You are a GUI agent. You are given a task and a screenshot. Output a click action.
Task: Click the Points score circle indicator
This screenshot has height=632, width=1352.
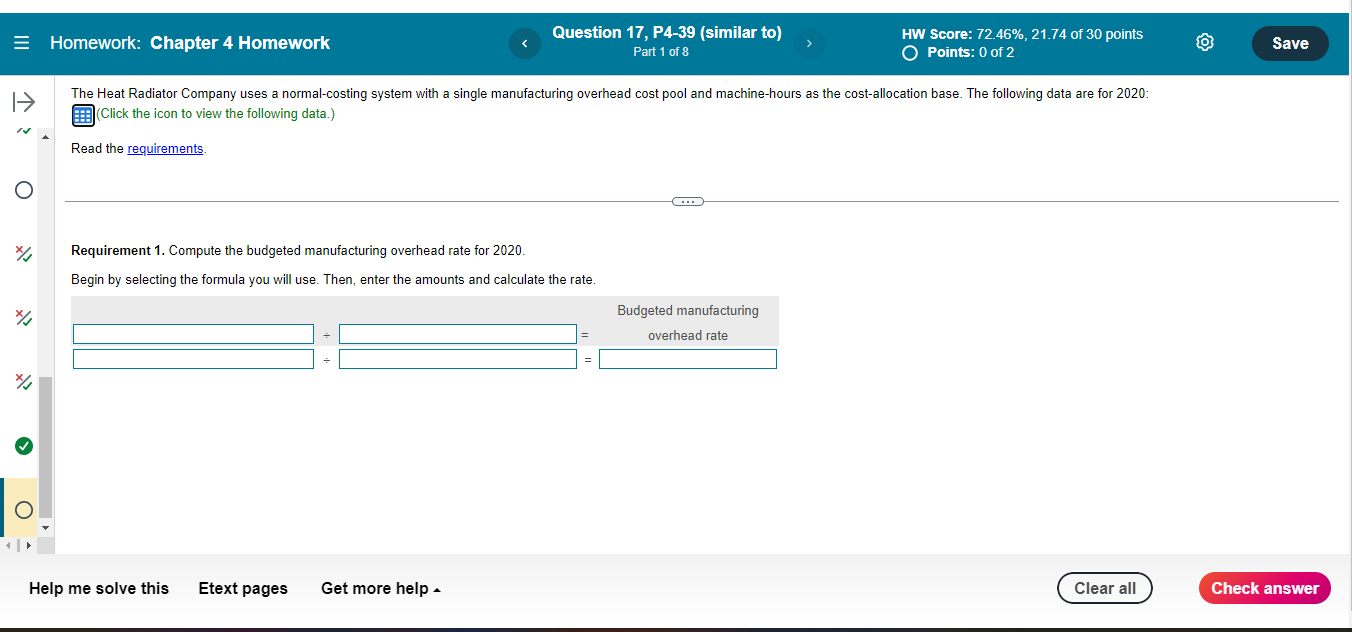coord(909,52)
